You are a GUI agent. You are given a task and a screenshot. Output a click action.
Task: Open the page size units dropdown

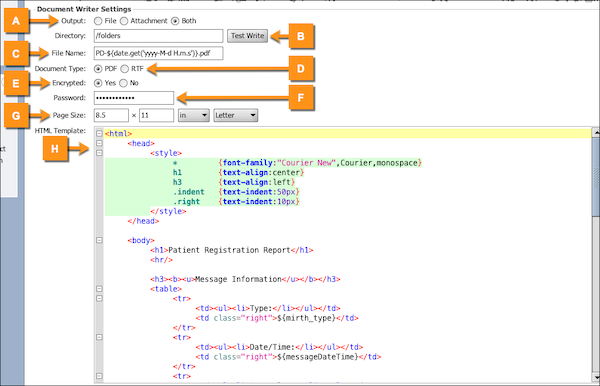pos(194,115)
